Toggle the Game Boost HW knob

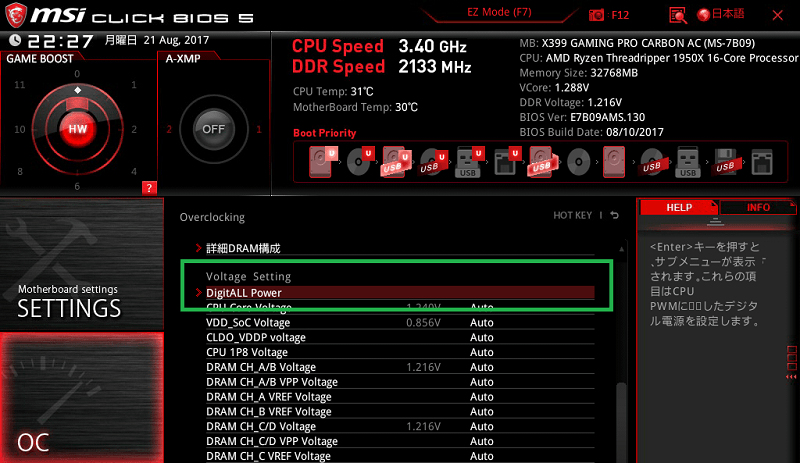[x=78, y=129]
